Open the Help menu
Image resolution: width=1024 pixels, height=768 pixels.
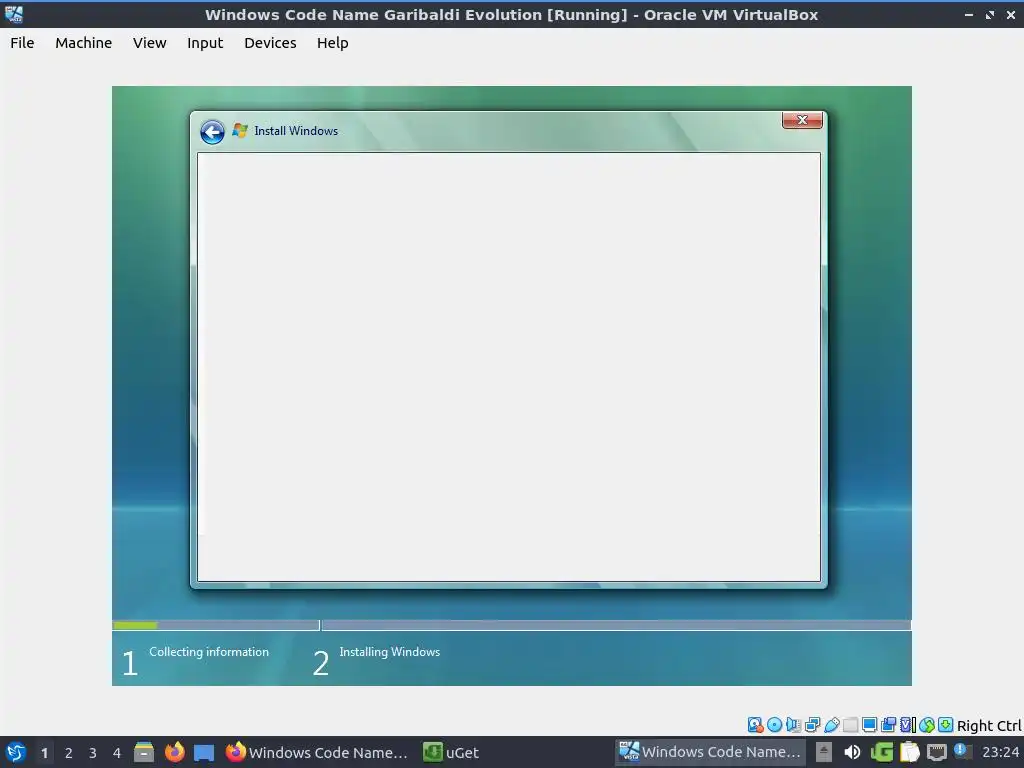pyautogui.click(x=332, y=43)
